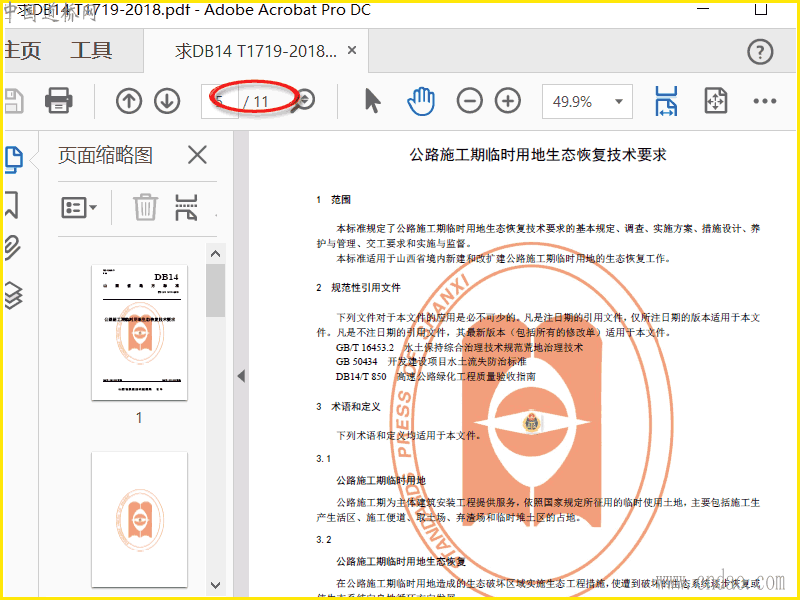Delete selected page with trash icon

click(x=145, y=207)
